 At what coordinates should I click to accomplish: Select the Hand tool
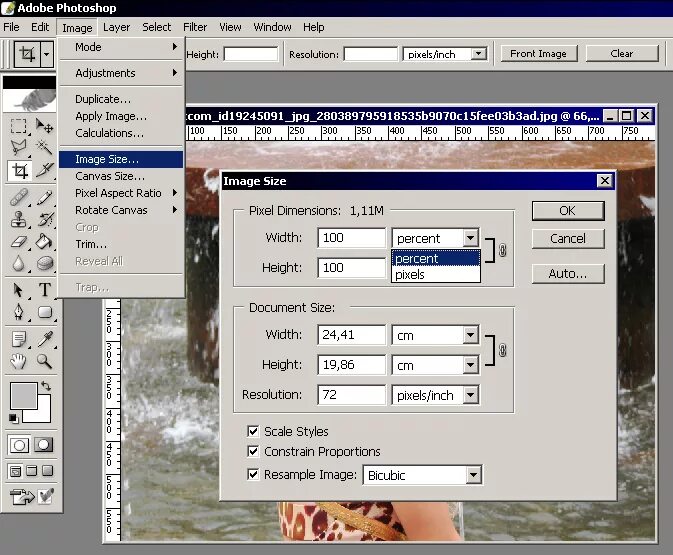18,361
